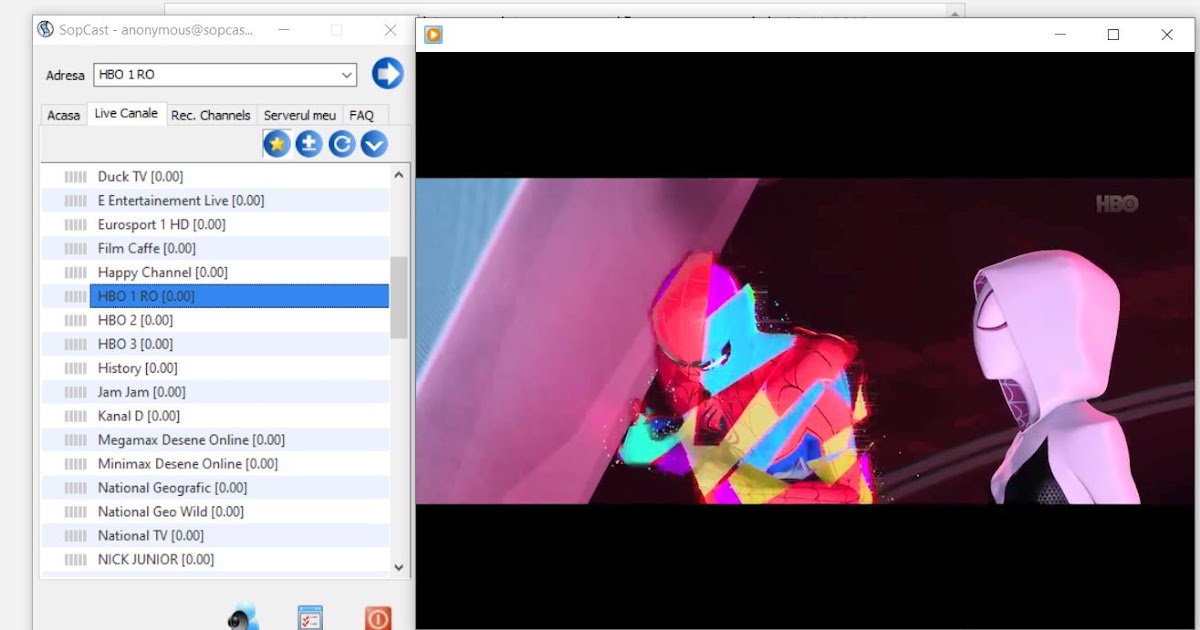The image size is (1200, 630).
Task: Click signal bars icon beside Kanal D
Action: 75,416
